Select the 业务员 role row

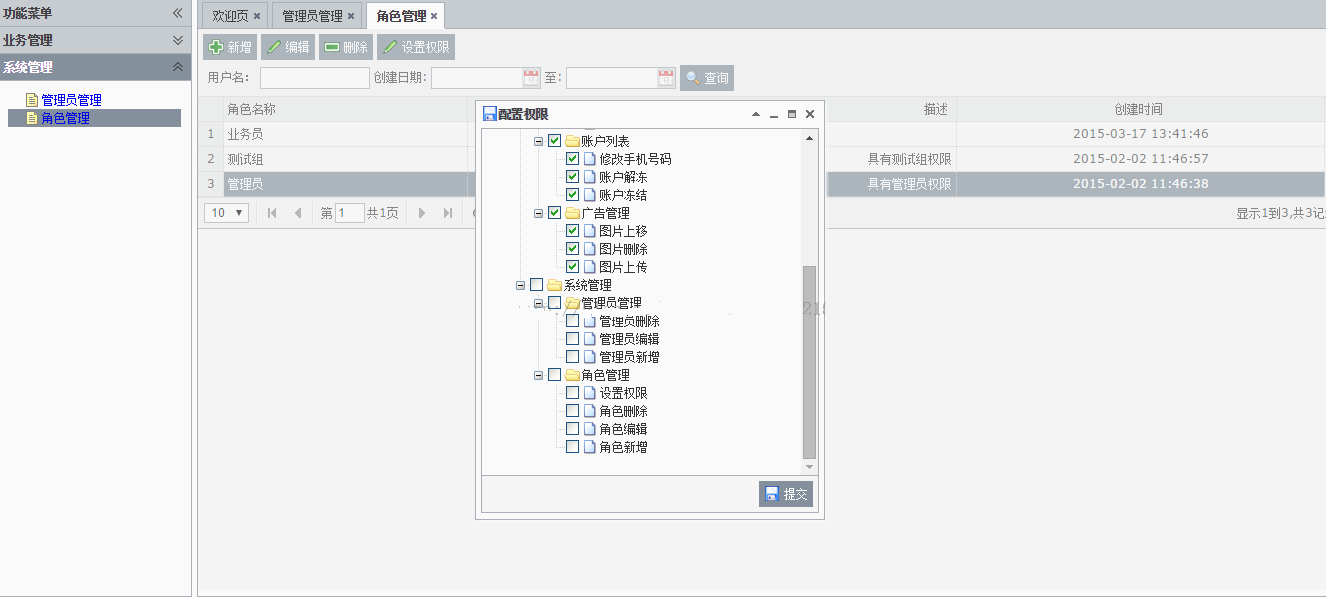click(762, 134)
